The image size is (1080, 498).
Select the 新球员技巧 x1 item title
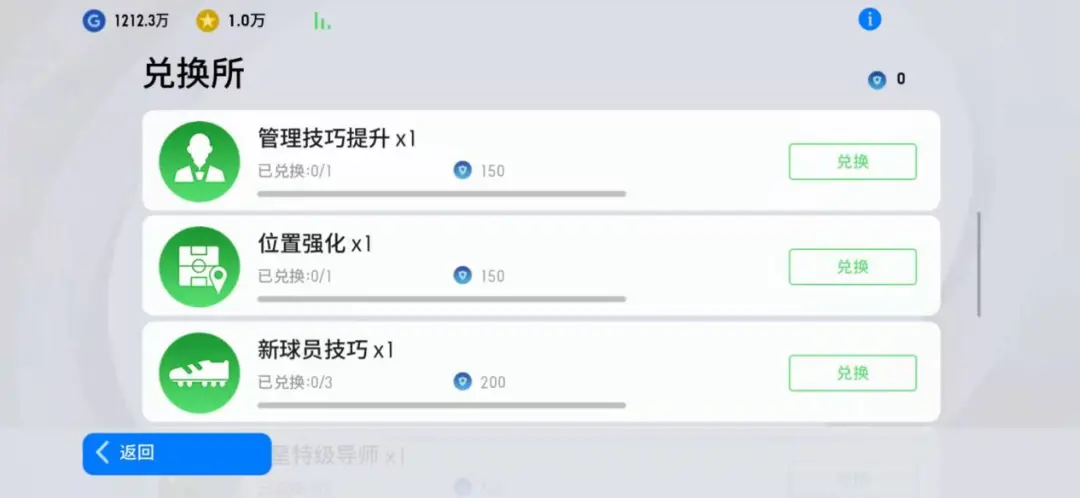pos(326,350)
